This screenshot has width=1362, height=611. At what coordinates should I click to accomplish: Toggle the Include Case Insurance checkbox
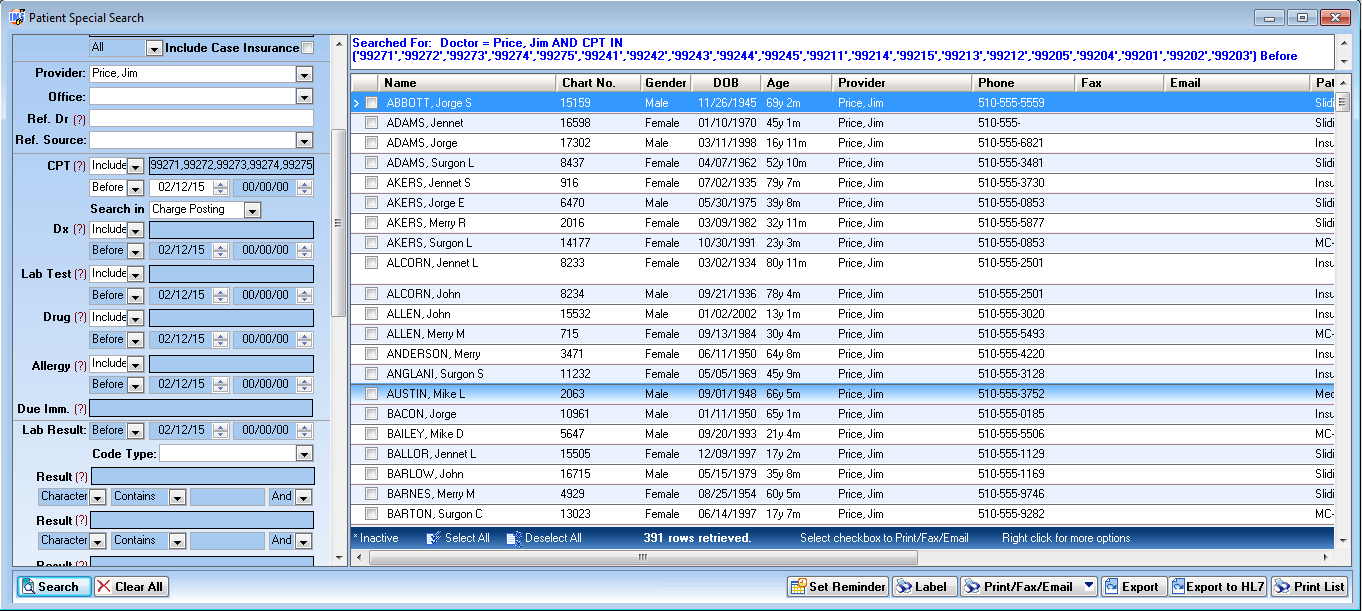(307, 48)
